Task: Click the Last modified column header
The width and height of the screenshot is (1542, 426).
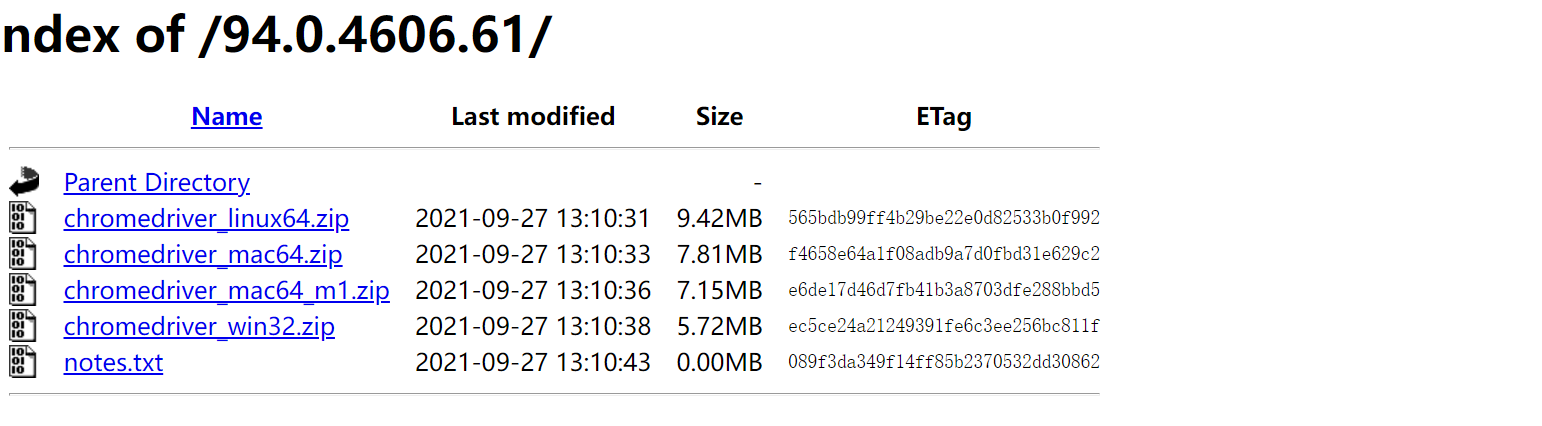Action: [x=533, y=117]
